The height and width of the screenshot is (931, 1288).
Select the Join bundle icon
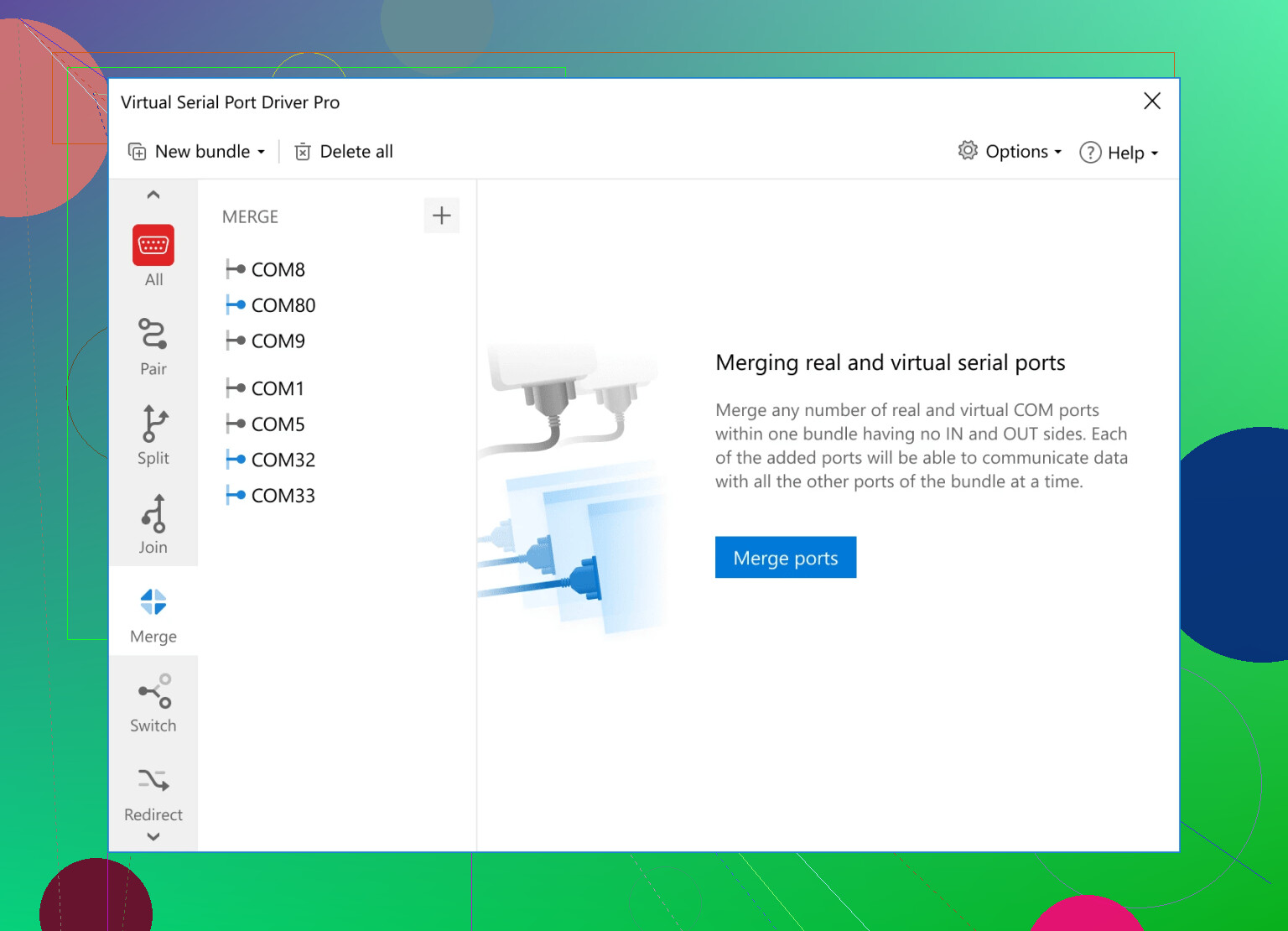point(153,513)
